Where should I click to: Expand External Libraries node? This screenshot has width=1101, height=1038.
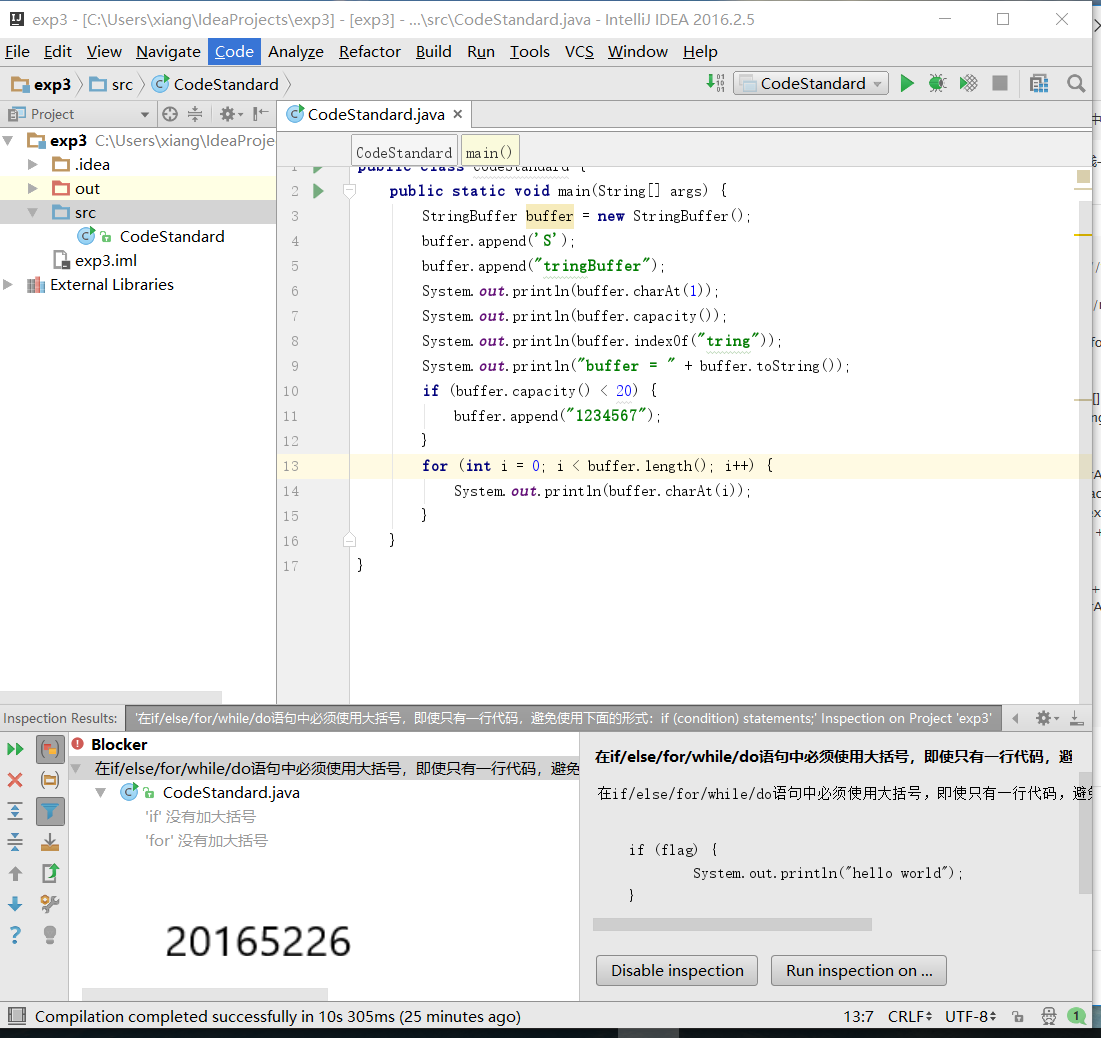click(x=8, y=284)
